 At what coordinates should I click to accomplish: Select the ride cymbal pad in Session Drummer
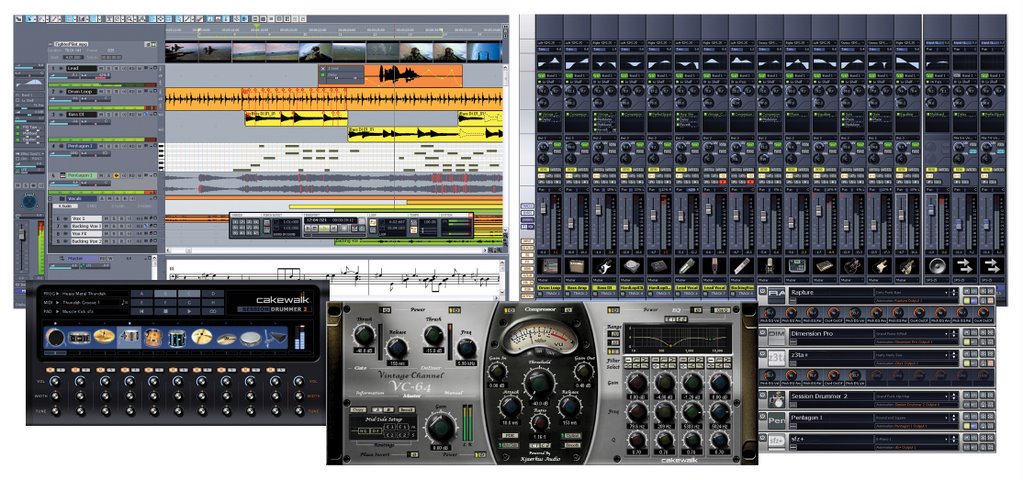[x=202, y=337]
